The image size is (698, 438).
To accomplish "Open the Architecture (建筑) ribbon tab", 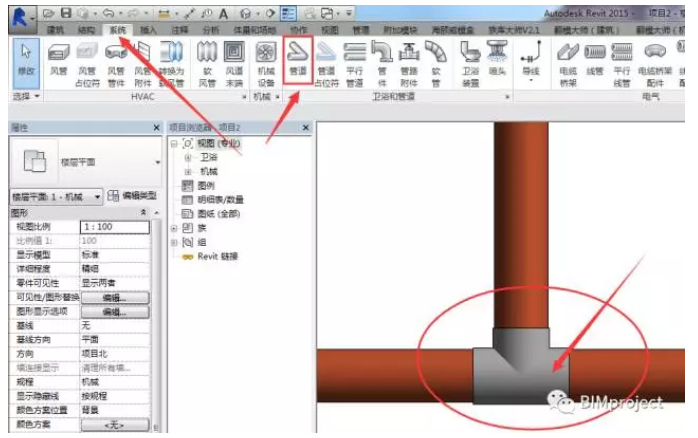I will coord(55,30).
